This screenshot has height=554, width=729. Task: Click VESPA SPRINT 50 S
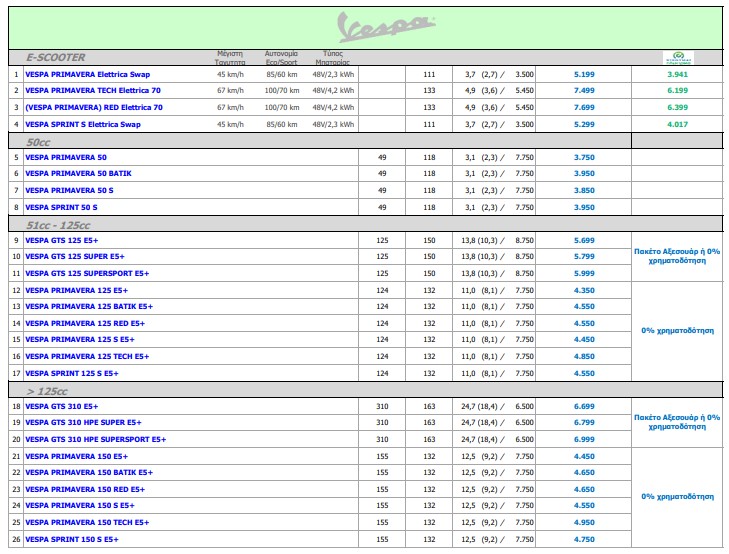pyautogui.click(x=61, y=208)
